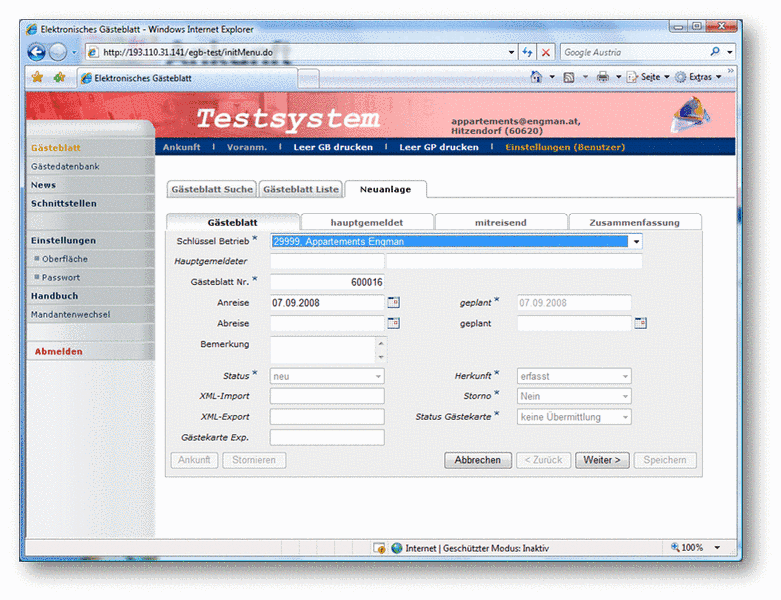The image size is (781, 600).
Task: Open the Herkunft dropdown list
Action: click(x=626, y=377)
